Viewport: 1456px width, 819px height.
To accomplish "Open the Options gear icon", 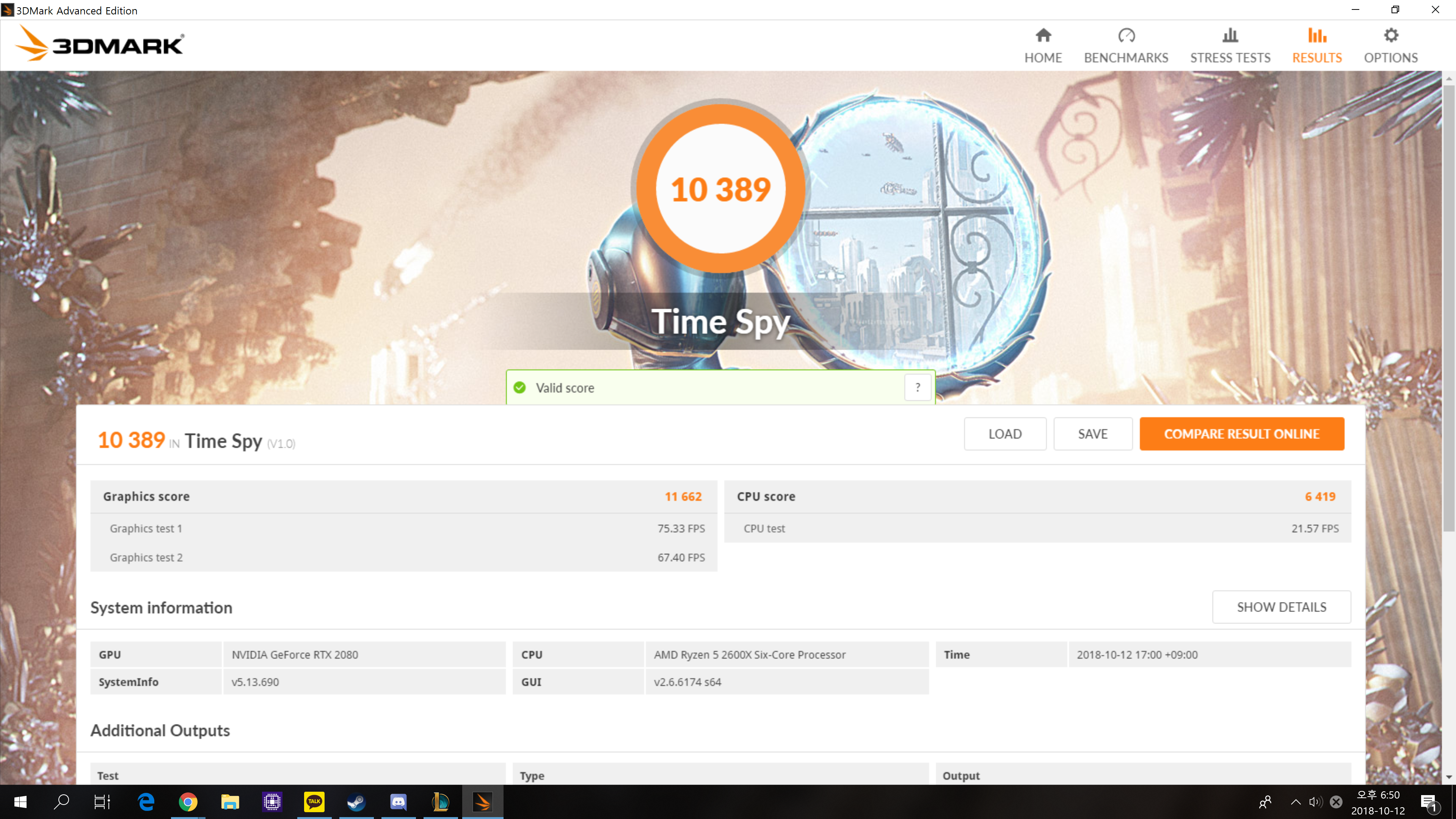I will [1390, 36].
